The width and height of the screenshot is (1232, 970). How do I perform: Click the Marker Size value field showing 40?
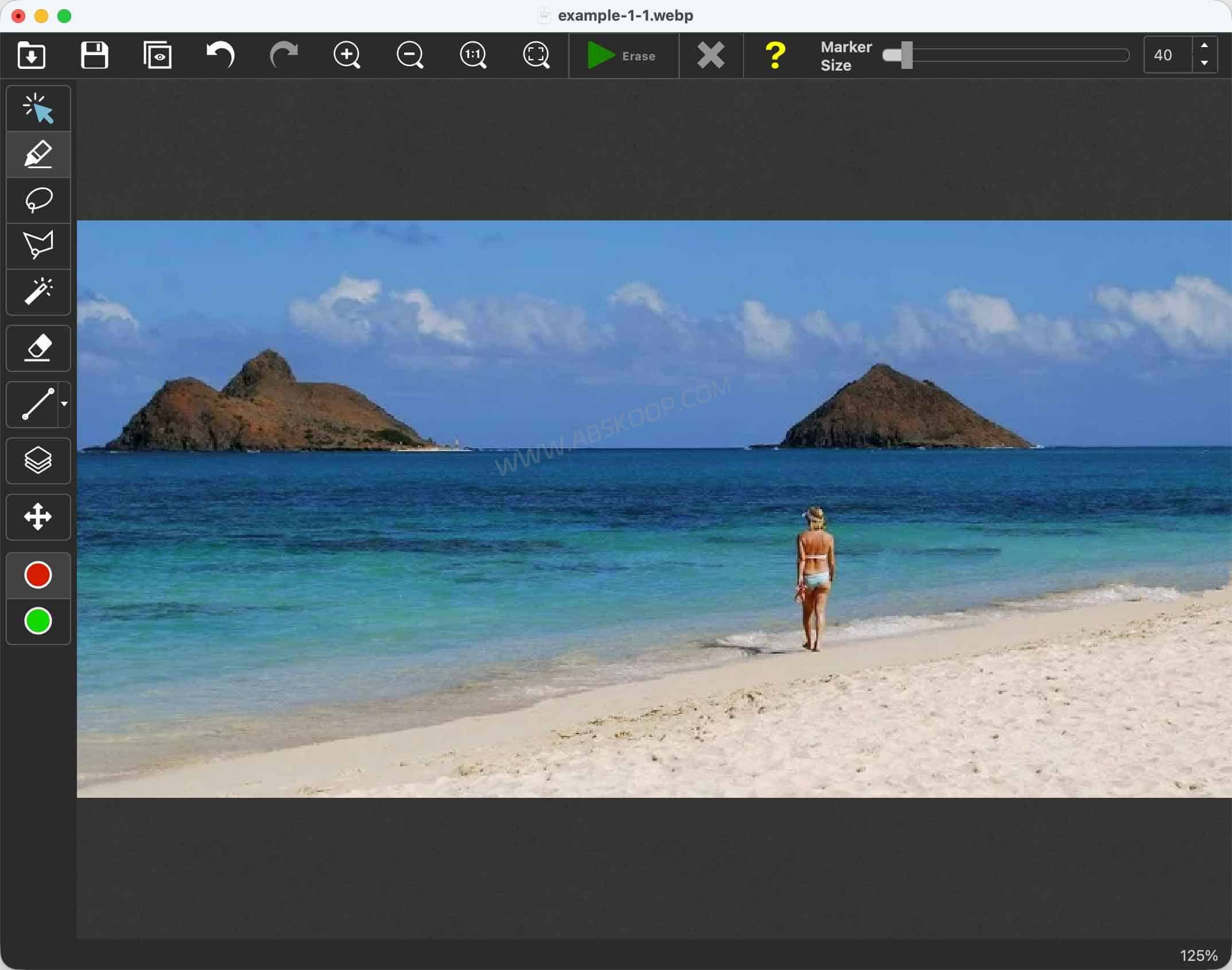tap(1168, 55)
